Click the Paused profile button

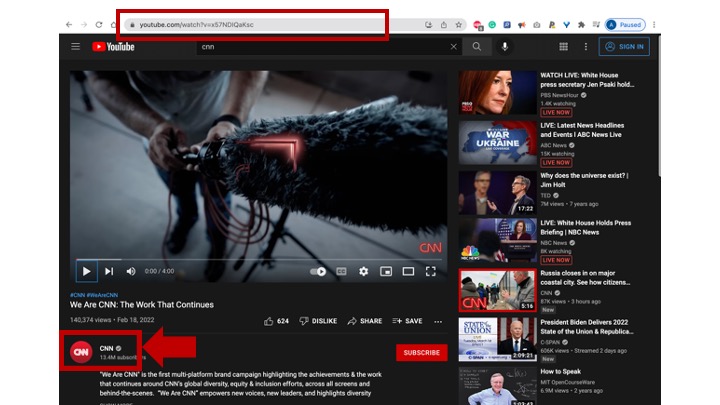(625, 25)
